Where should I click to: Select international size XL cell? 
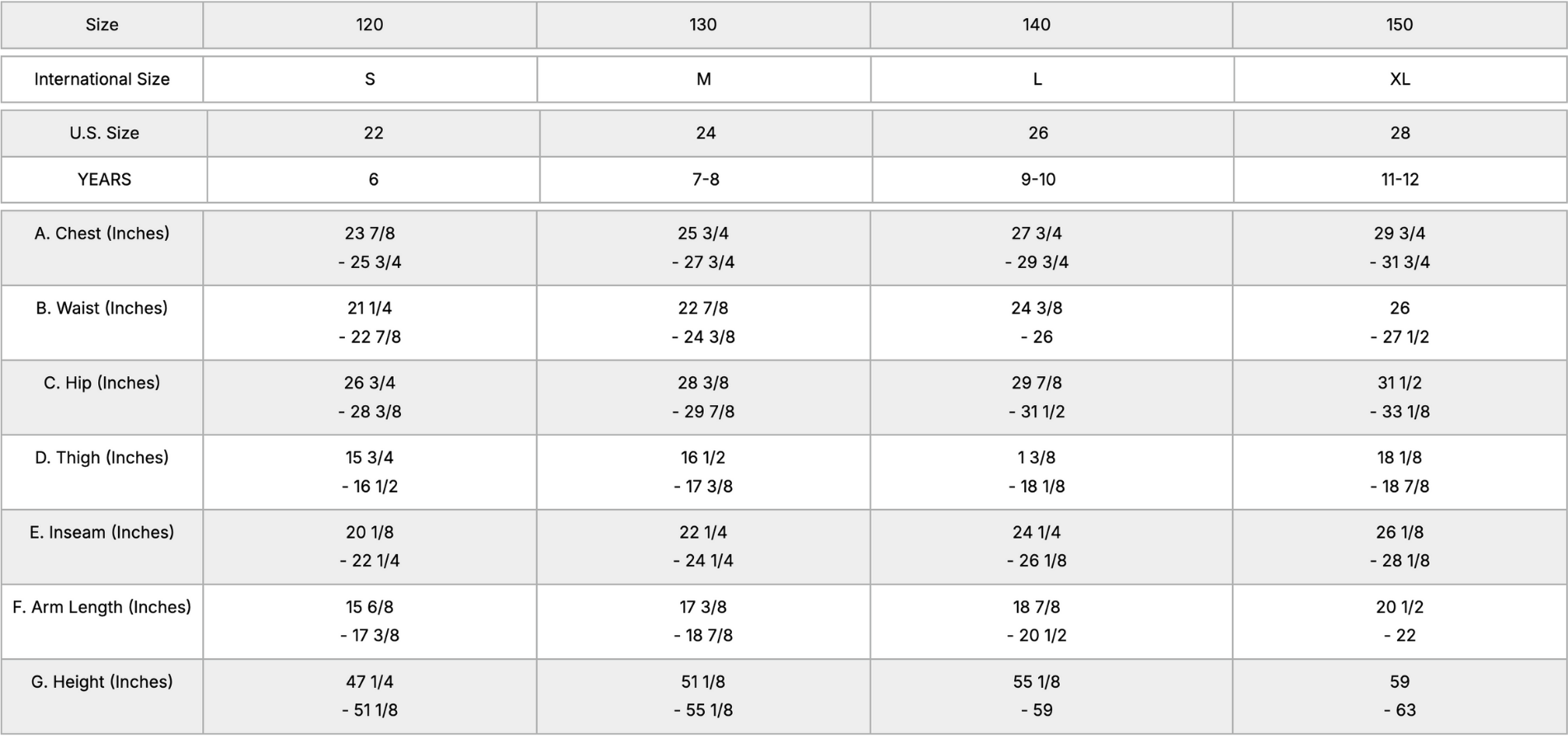(x=1400, y=79)
